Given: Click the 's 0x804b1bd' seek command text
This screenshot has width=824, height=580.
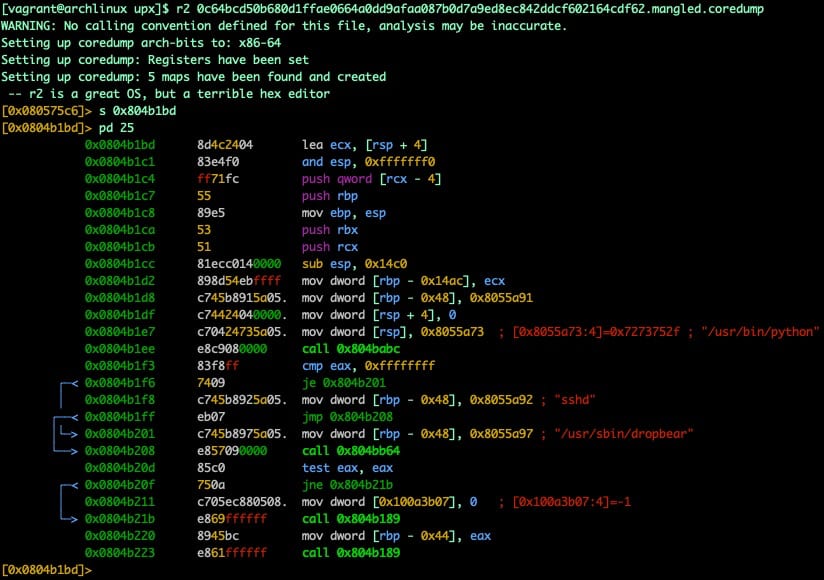Looking at the screenshot, I should 136,110.
